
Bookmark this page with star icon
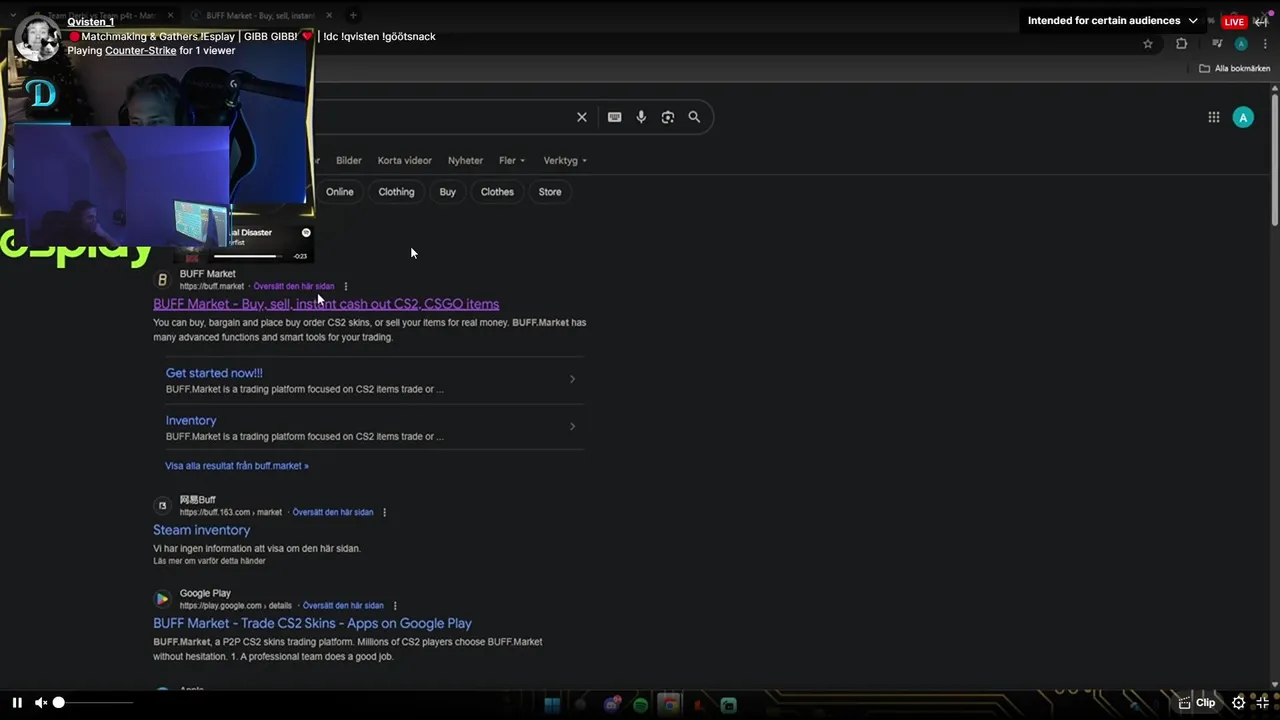(x=1148, y=44)
